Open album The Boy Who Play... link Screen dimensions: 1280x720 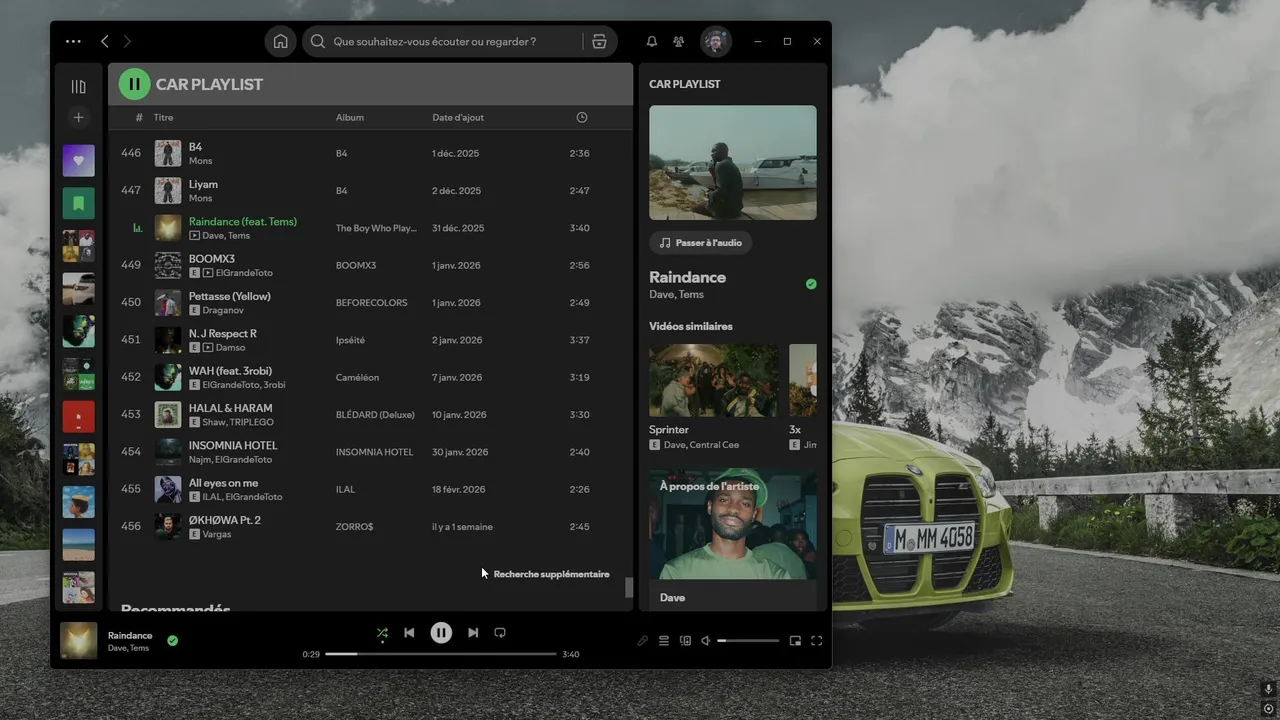[376, 228]
